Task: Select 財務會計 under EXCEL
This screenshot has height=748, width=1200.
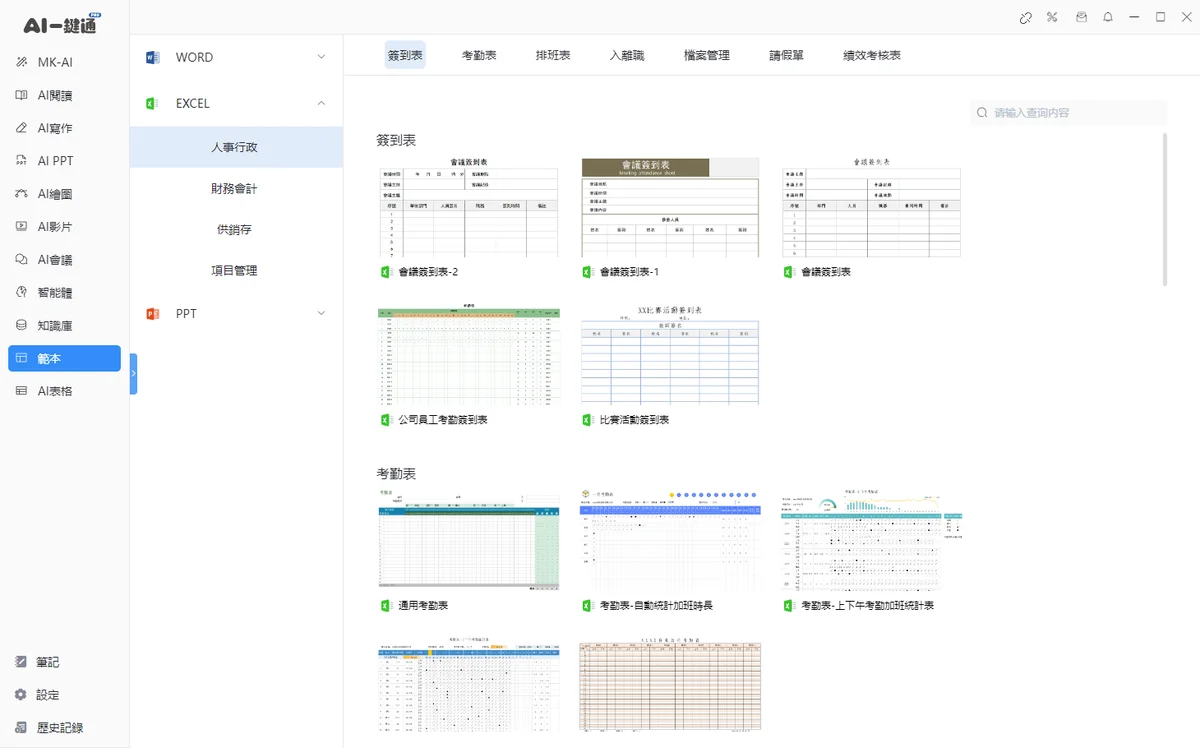Action: (x=236, y=188)
